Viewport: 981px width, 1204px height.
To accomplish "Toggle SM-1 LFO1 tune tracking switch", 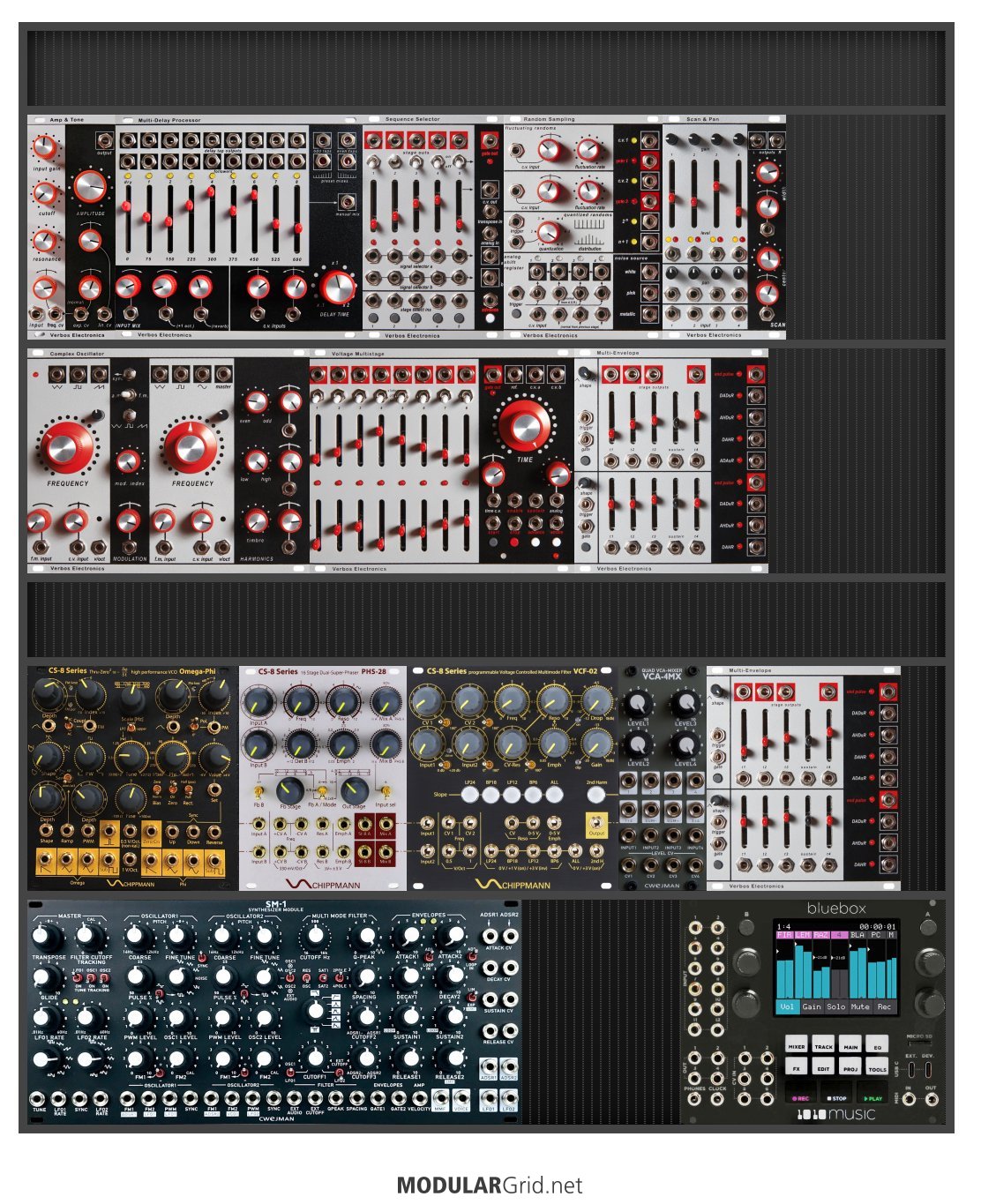I will point(78,978).
